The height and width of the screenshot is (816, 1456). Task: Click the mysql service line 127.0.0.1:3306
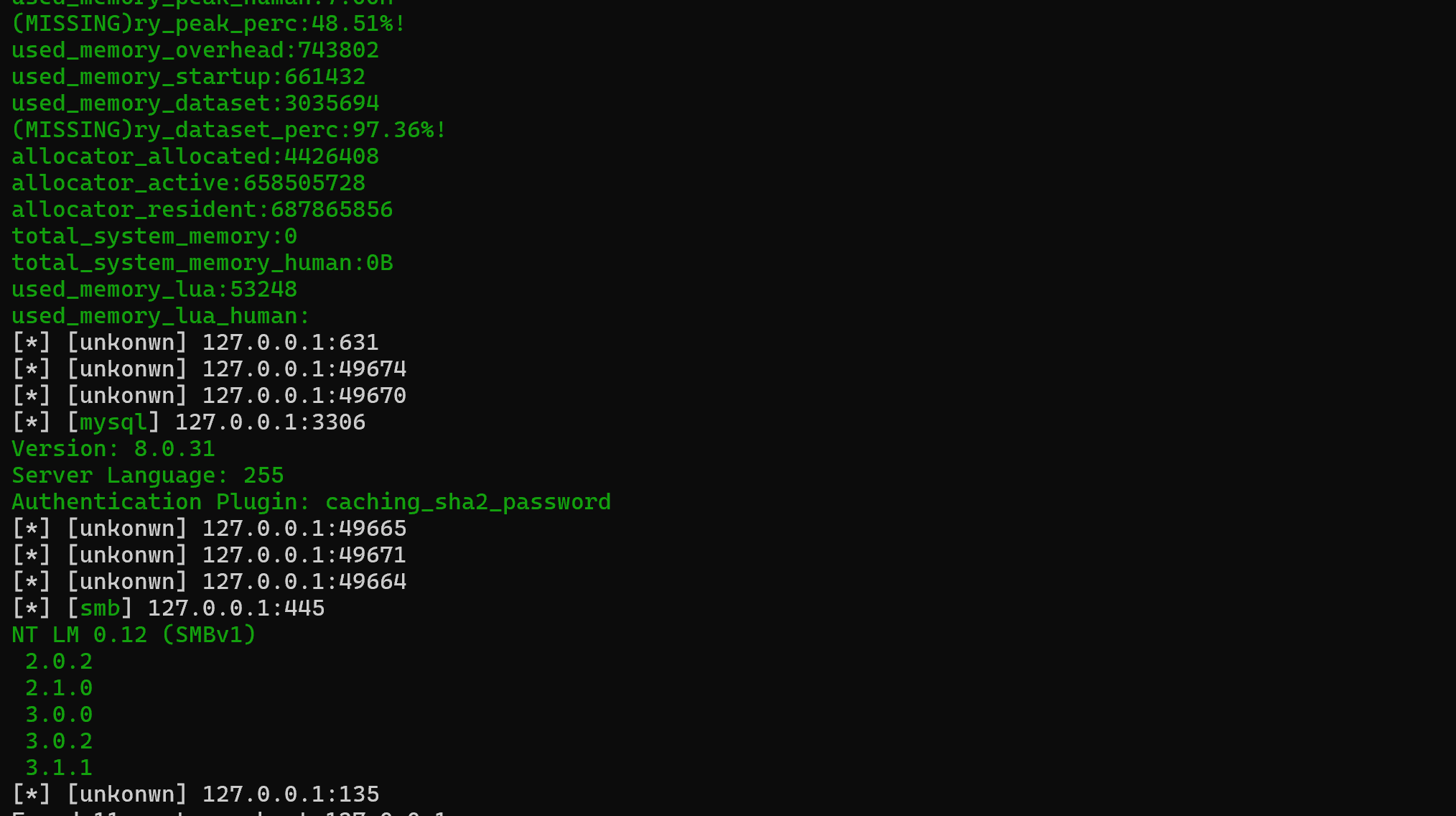click(189, 422)
